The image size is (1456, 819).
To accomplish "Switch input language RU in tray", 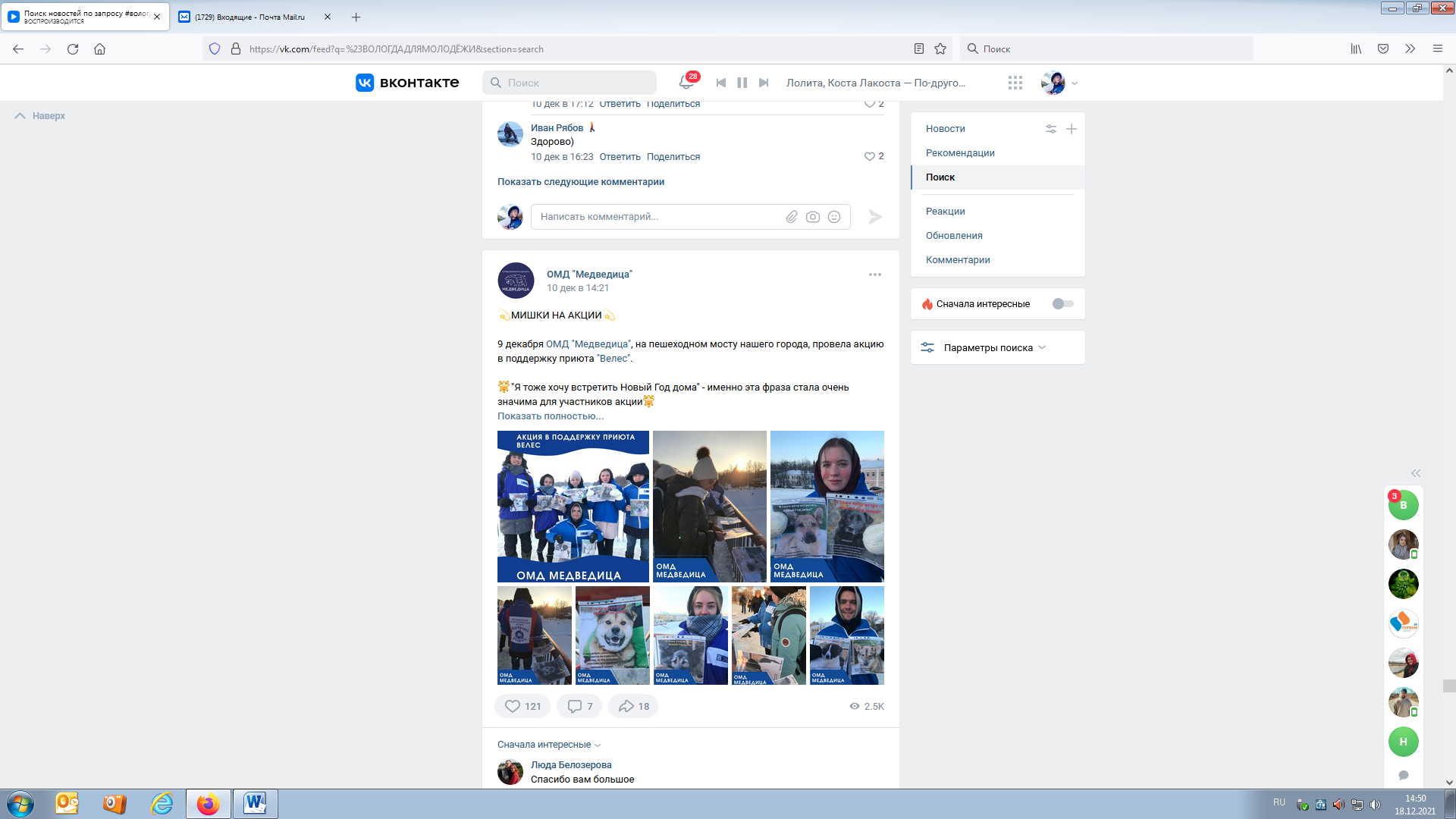I will point(1279,802).
